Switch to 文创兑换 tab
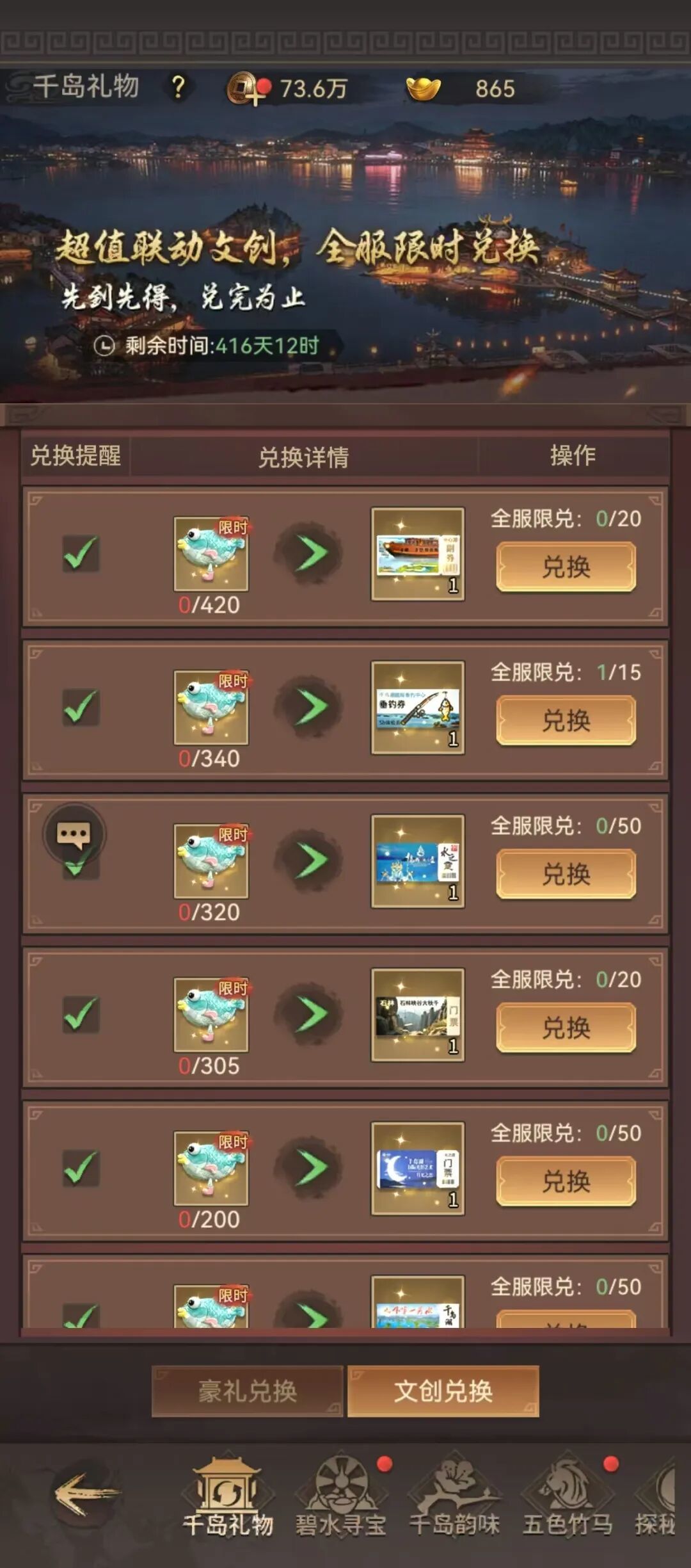Image resolution: width=691 pixels, height=1568 pixels. point(443,1391)
